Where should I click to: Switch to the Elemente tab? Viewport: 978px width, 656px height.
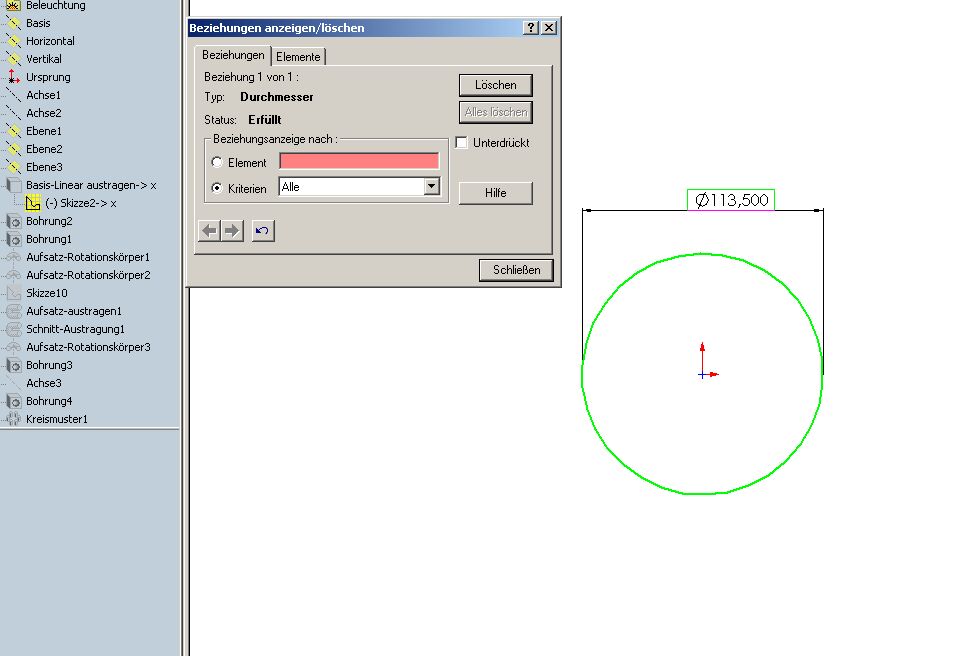(x=298, y=57)
